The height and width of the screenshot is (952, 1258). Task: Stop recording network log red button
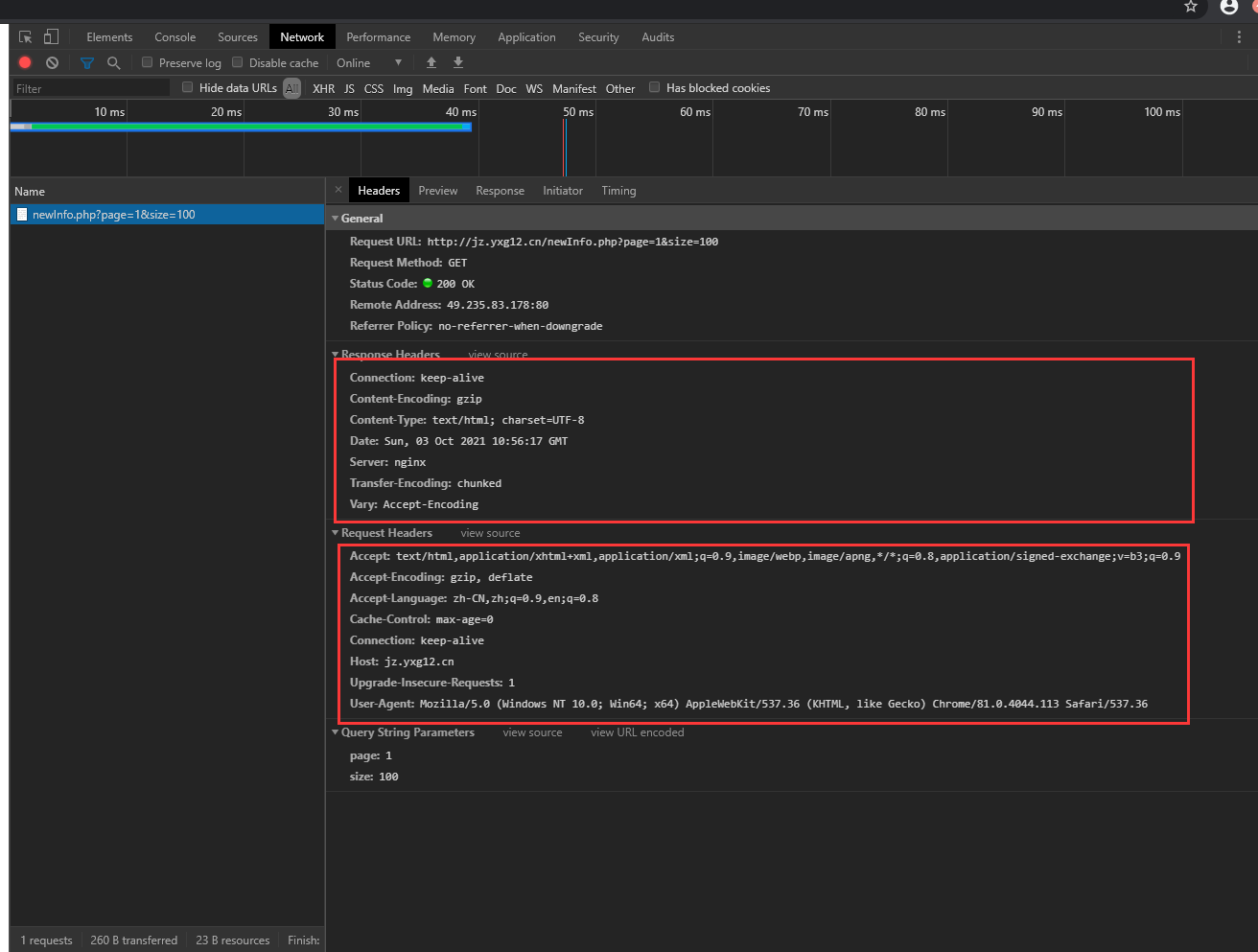click(x=25, y=62)
